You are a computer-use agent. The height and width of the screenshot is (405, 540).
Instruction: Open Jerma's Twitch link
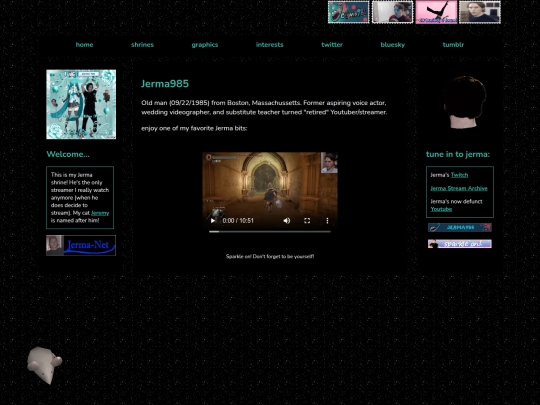[459, 175]
